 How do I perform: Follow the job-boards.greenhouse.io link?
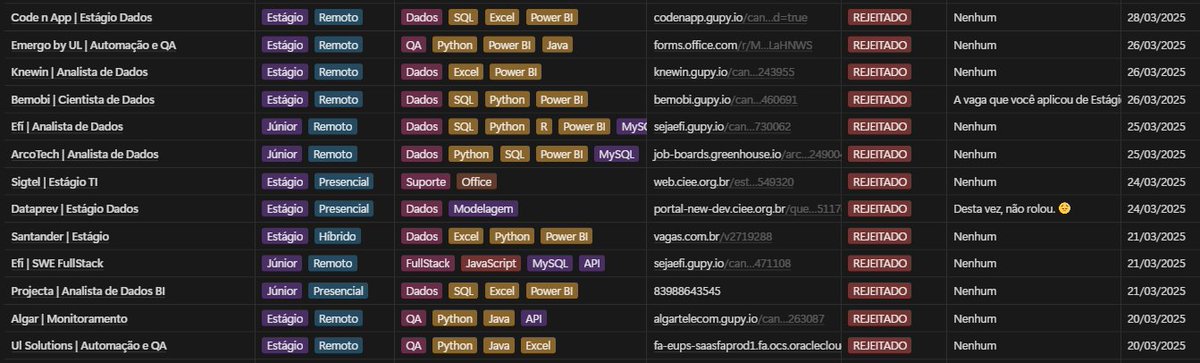[747, 154]
